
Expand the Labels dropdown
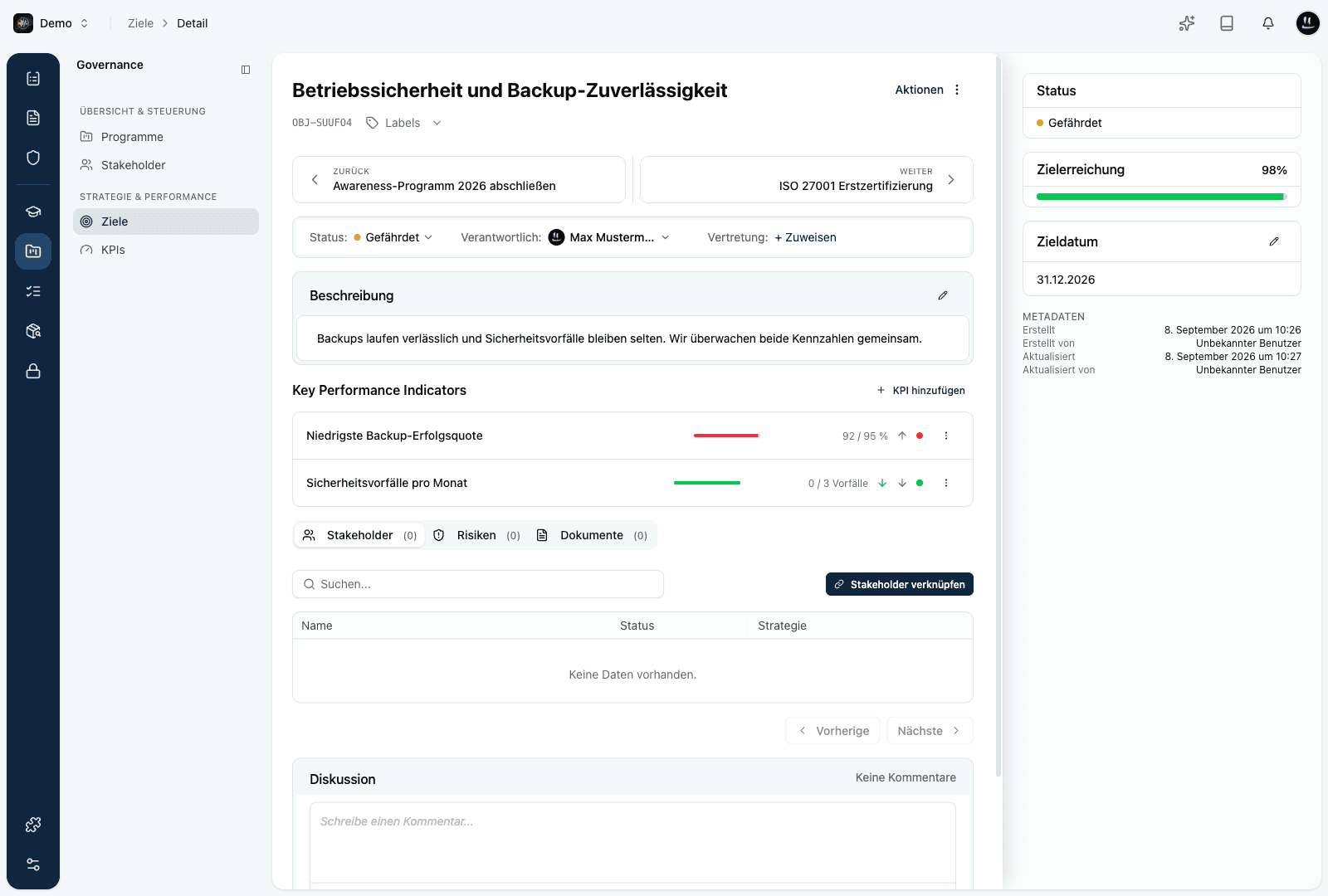pos(437,123)
